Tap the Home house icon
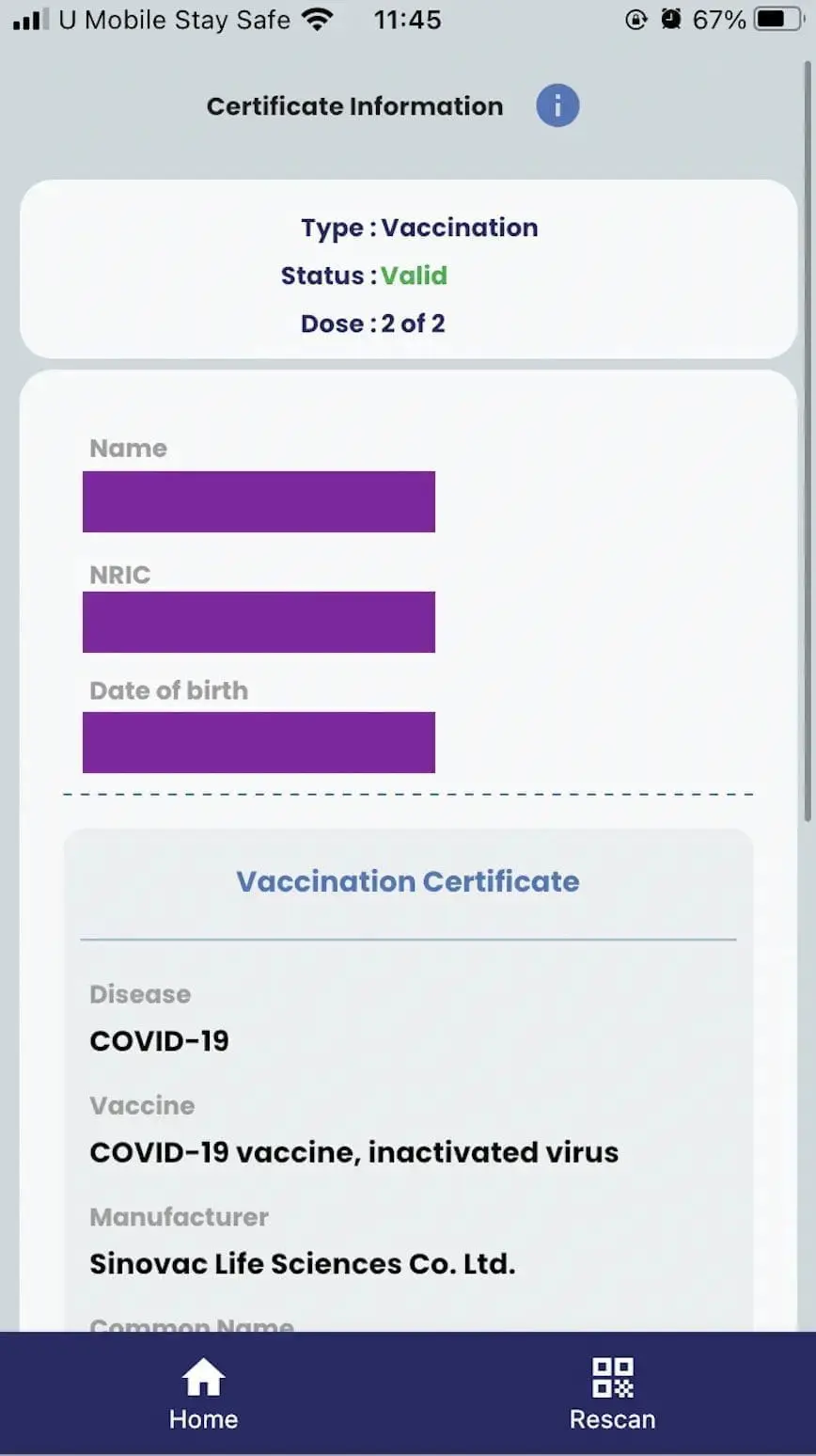The width and height of the screenshot is (816, 1456). pyautogui.click(x=203, y=1377)
